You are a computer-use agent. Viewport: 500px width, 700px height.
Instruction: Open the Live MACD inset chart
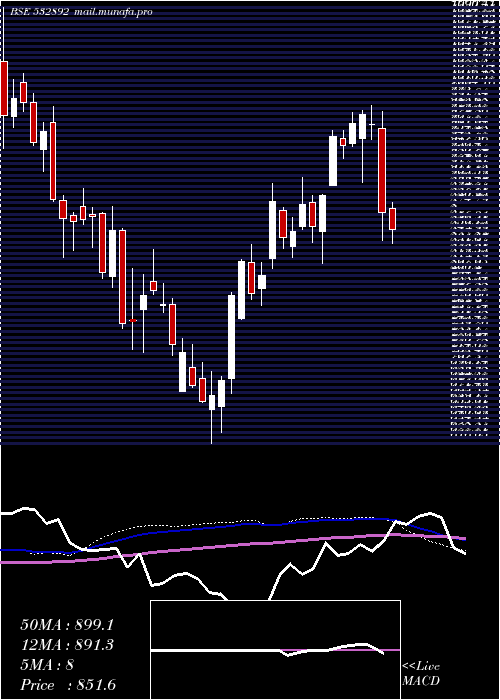[x=275, y=650]
